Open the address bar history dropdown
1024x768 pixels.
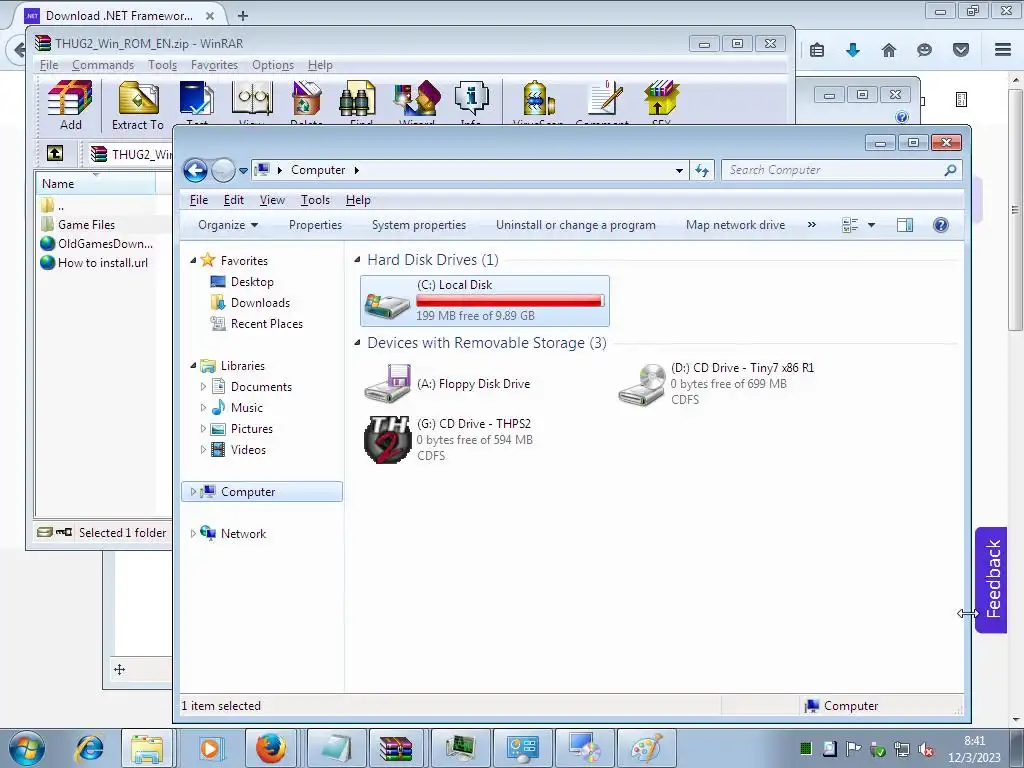(x=679, y=170)
